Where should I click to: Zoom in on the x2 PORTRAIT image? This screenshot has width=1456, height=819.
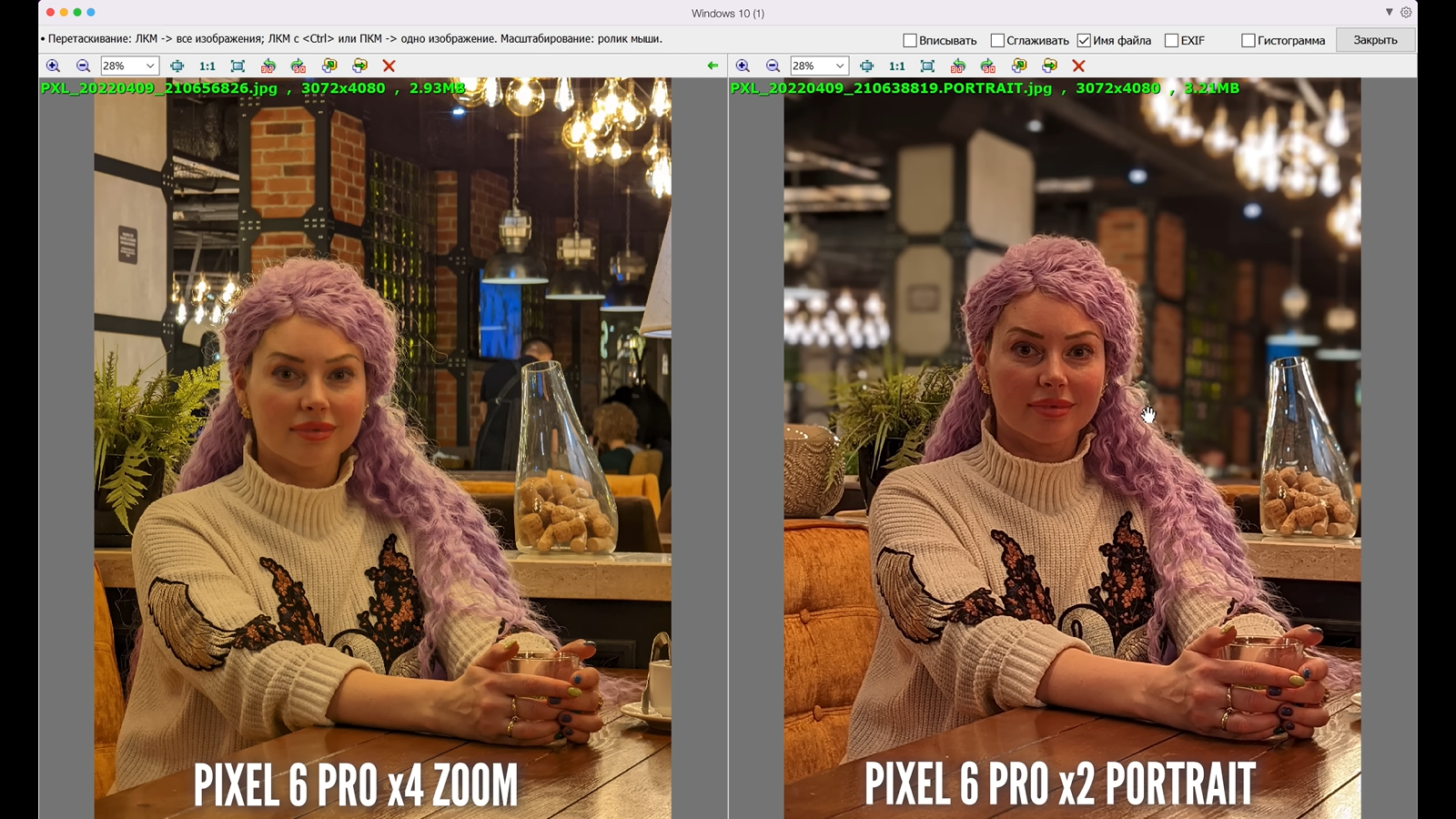click(743, 66)
